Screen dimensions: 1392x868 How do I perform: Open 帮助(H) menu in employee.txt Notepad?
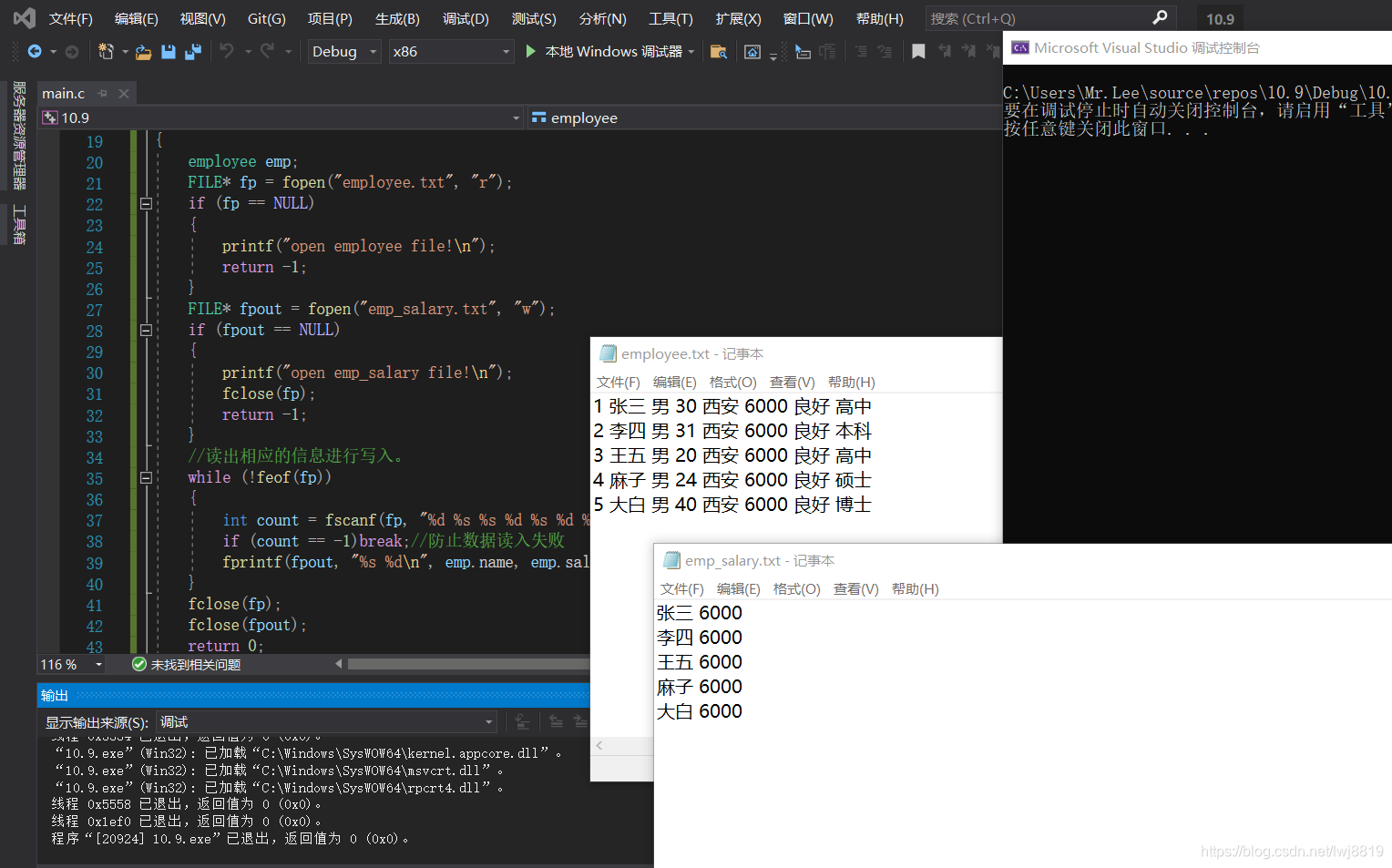pyautogui.click(x=852, y=382)
